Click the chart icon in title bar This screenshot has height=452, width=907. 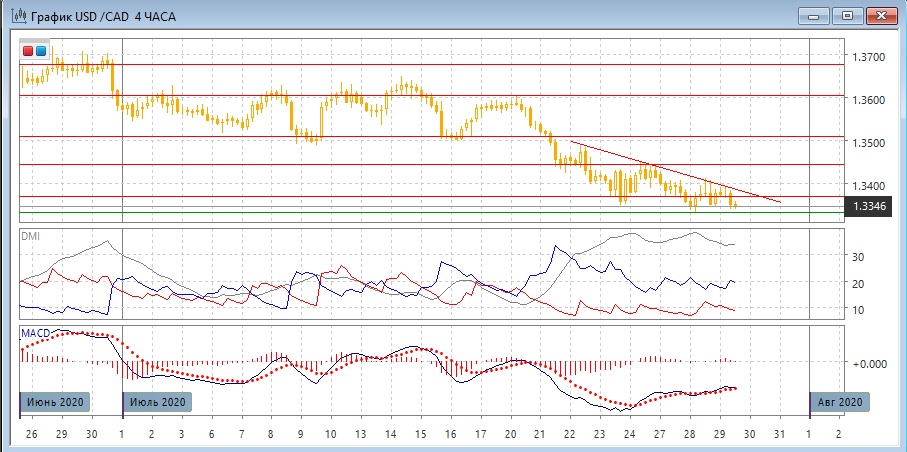(17, 16)
